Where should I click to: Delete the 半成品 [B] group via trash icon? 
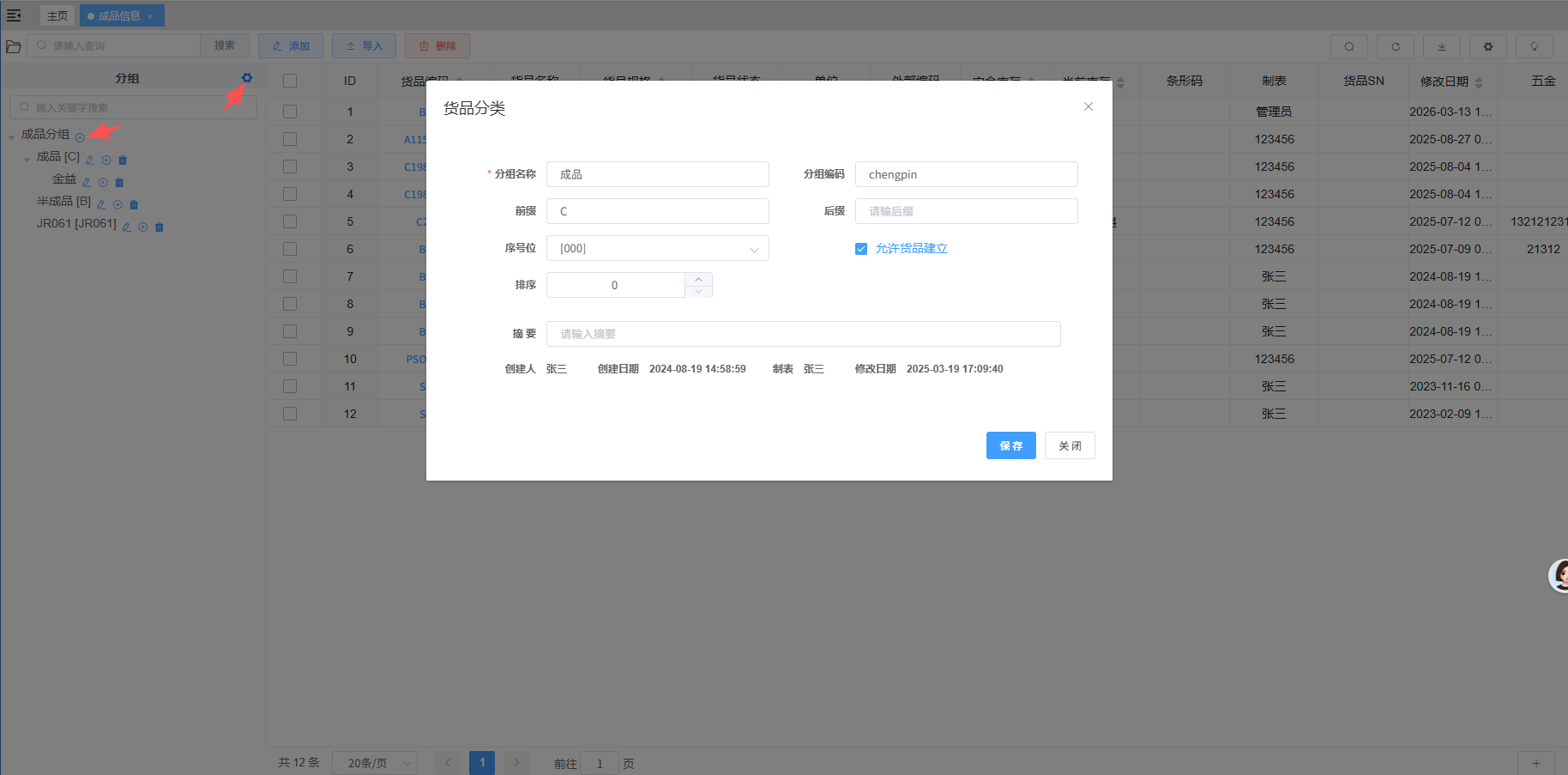click(x=134, y=204)
